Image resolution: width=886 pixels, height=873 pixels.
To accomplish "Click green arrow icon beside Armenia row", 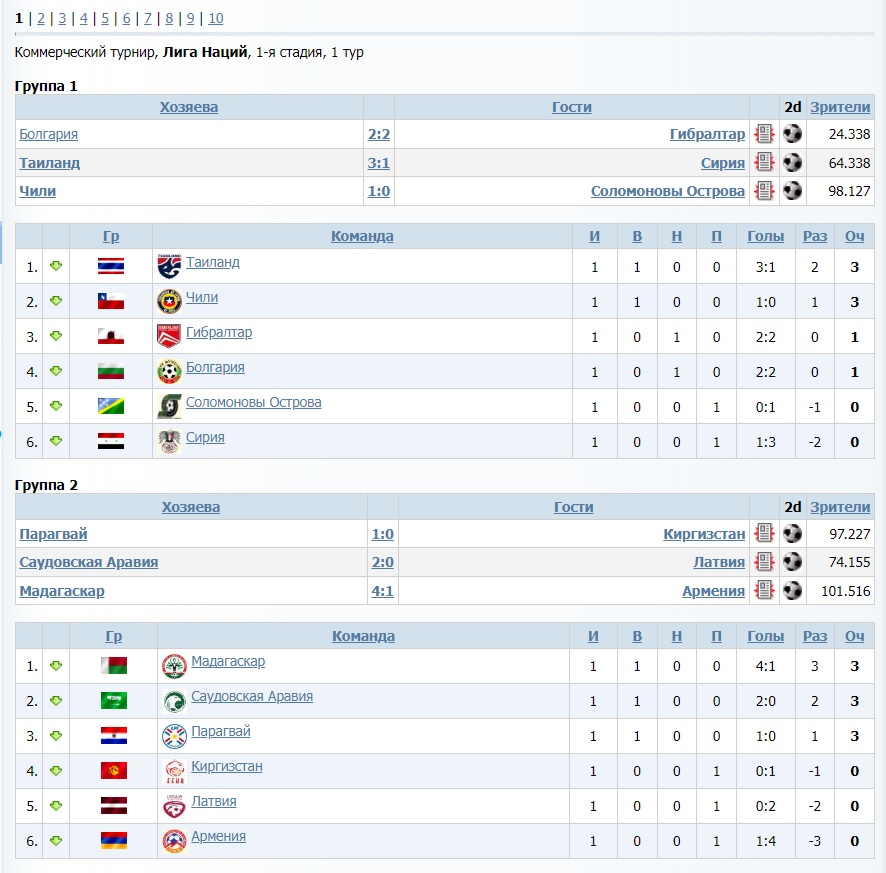I will coord(56,841).
